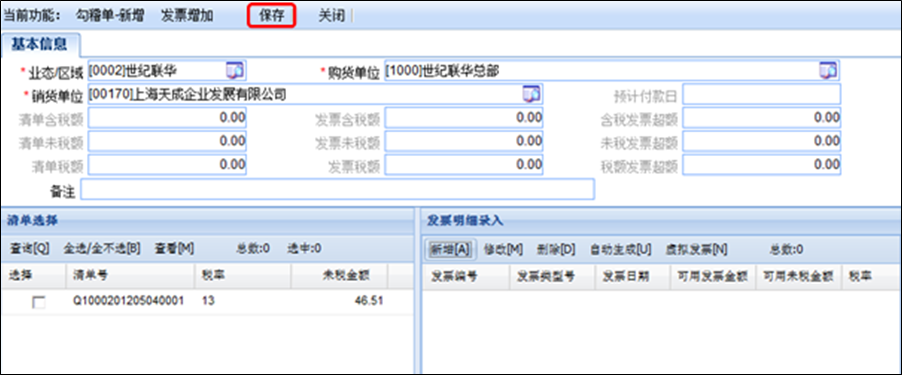Click the 税额发票超额 amount field
Image resolution: width=902 pixels, height=375 pixels.
click(x=762, y=165)
